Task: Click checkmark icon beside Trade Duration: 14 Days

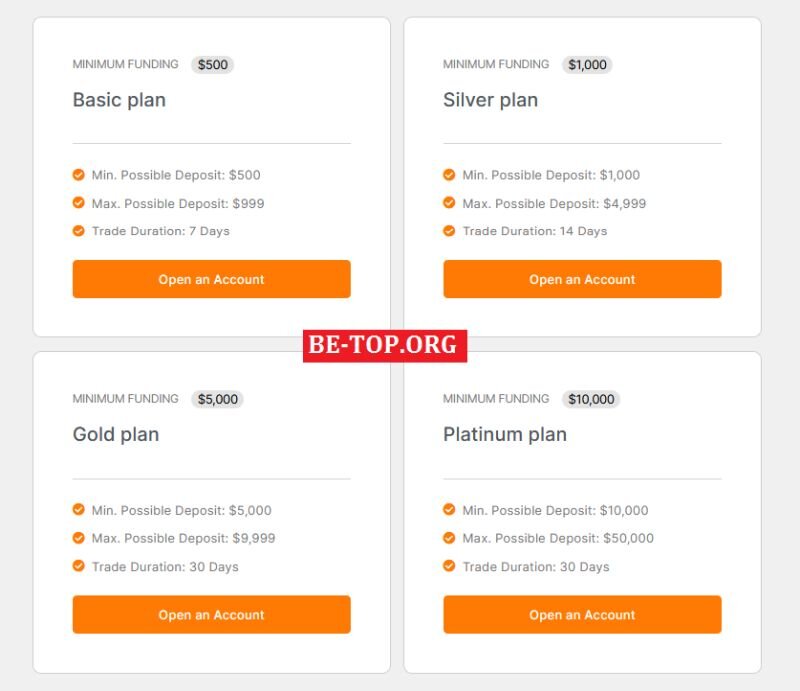Action: pos(449,231)
